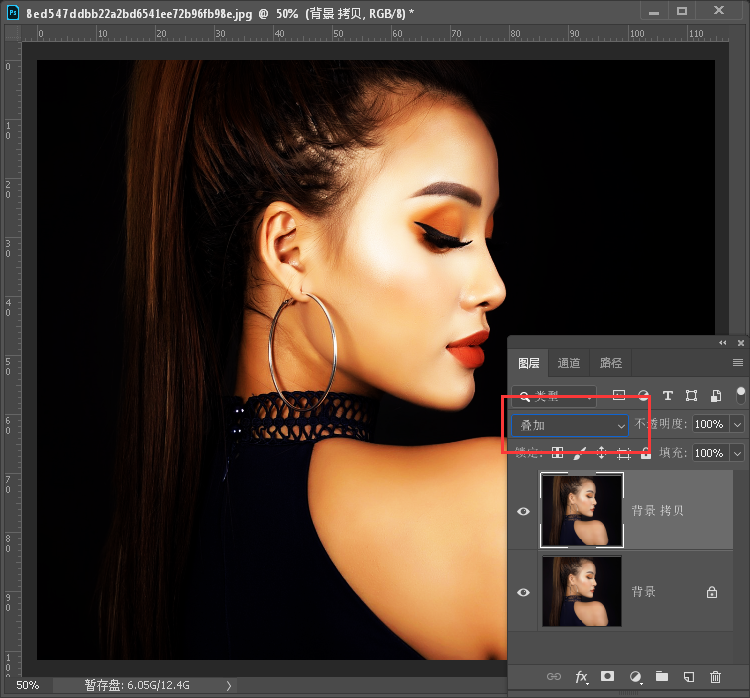The image size is (750, 698).
Task: Hide the 背景 拷贝 layer
Action: click(x=523, y=511)
